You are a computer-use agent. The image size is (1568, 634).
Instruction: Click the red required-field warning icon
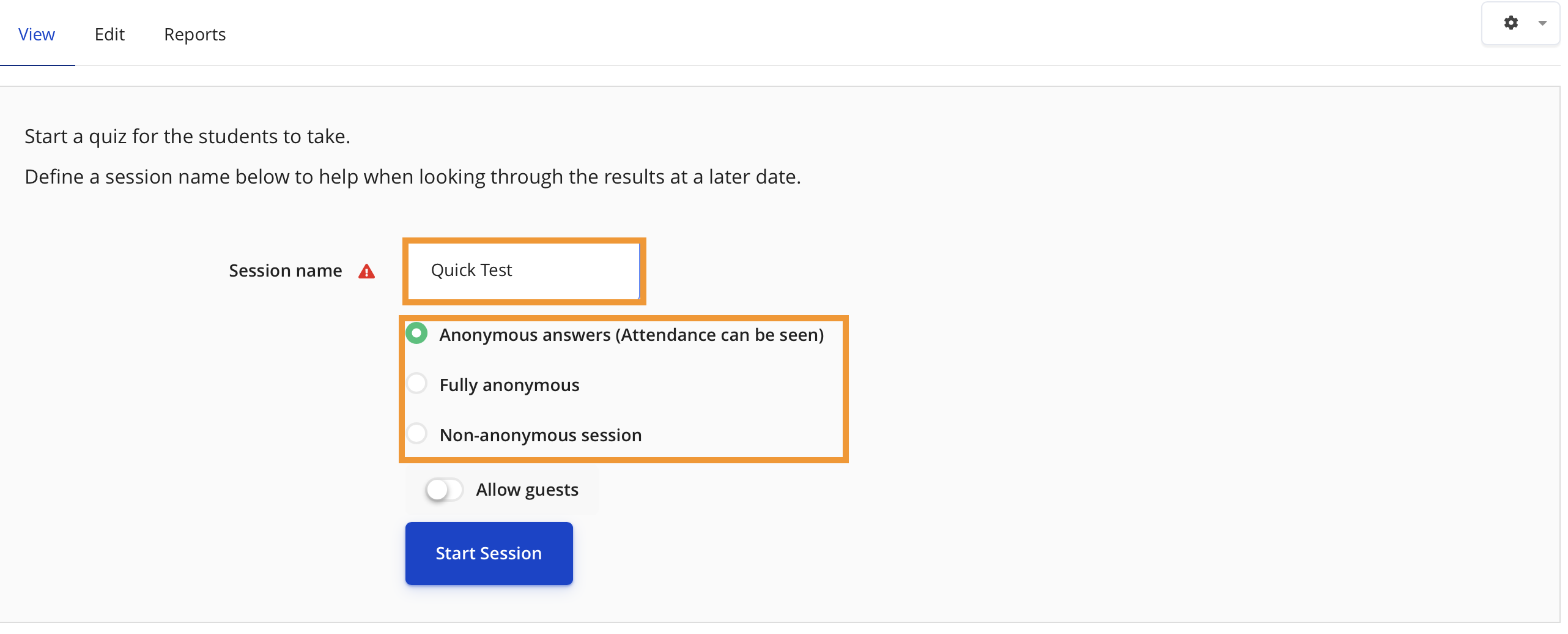point(366,271)
